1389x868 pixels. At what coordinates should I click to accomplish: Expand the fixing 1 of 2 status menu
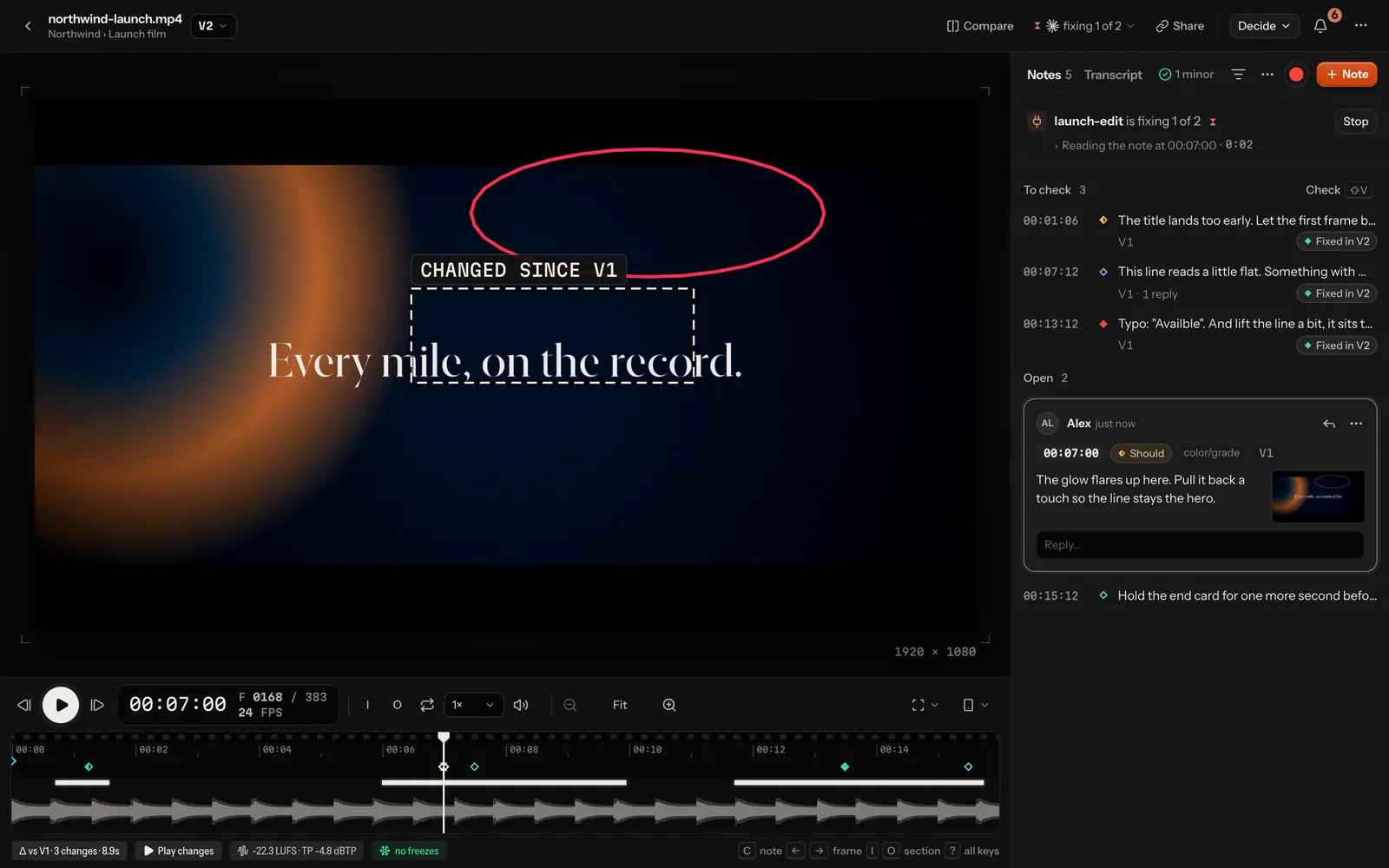click(1084, 26)
